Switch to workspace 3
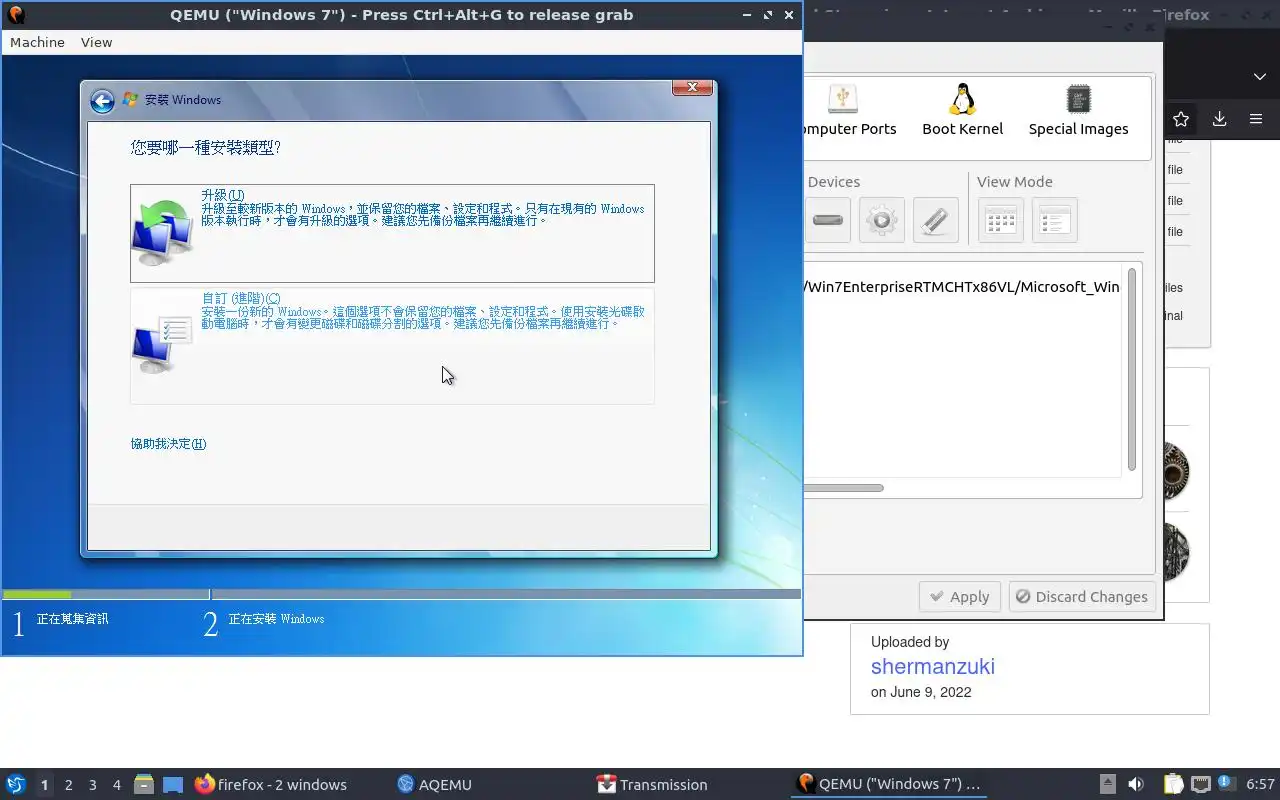This screenshot has height=800, width=1280. pyautogui.click(x=92, y=785)
